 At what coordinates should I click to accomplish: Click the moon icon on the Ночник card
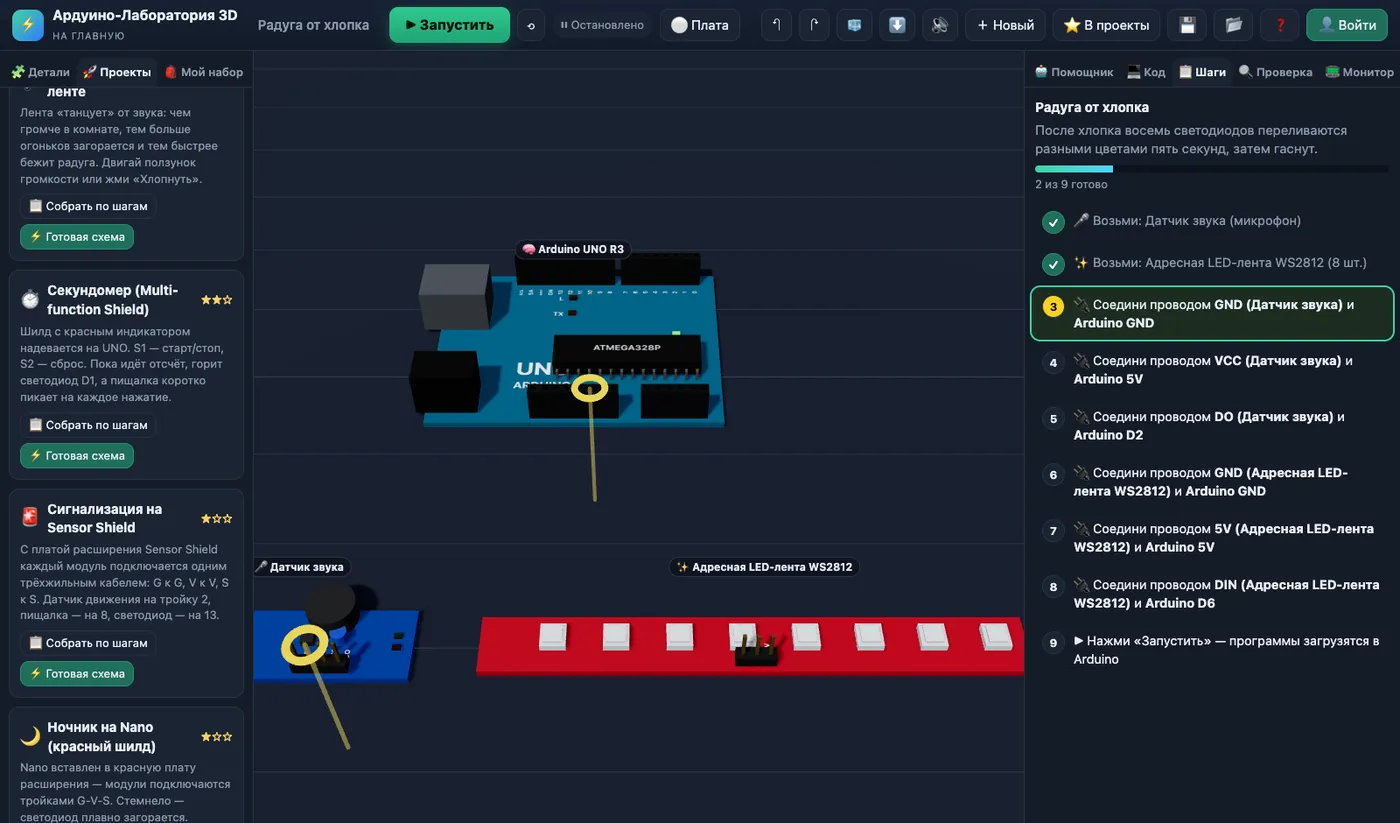[30, 736]
